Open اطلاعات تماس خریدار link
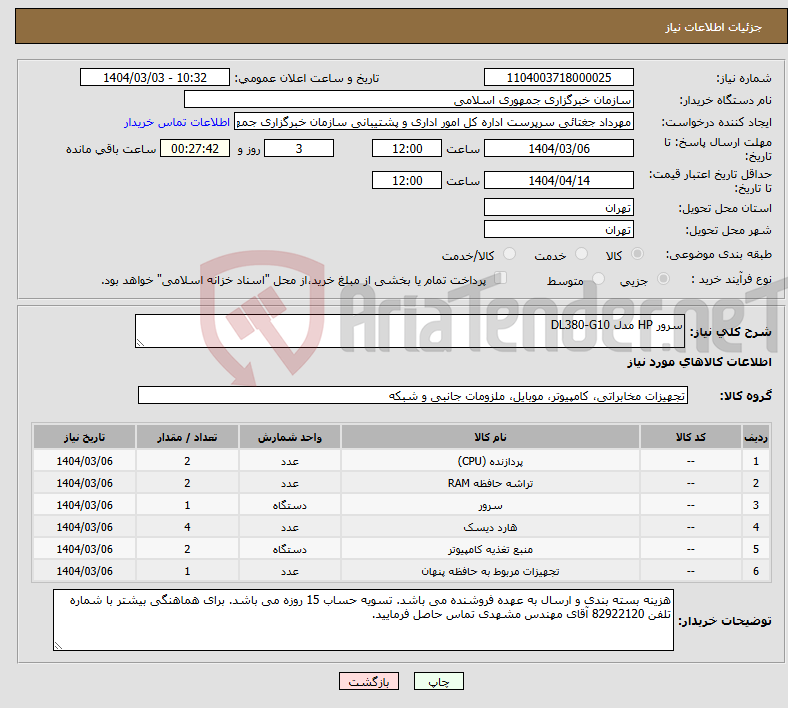This screenshot has width=788, height=708. 177,122
